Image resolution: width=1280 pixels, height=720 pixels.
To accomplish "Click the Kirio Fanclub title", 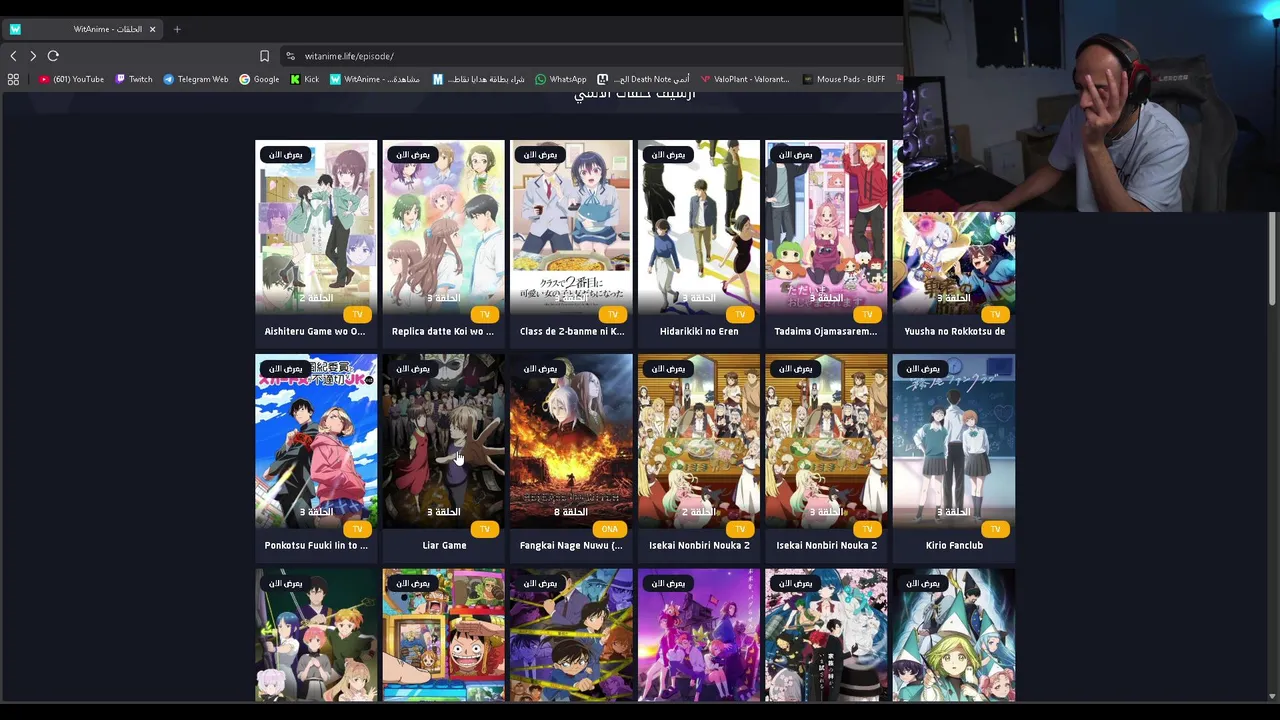I will [x=954, y=545].
